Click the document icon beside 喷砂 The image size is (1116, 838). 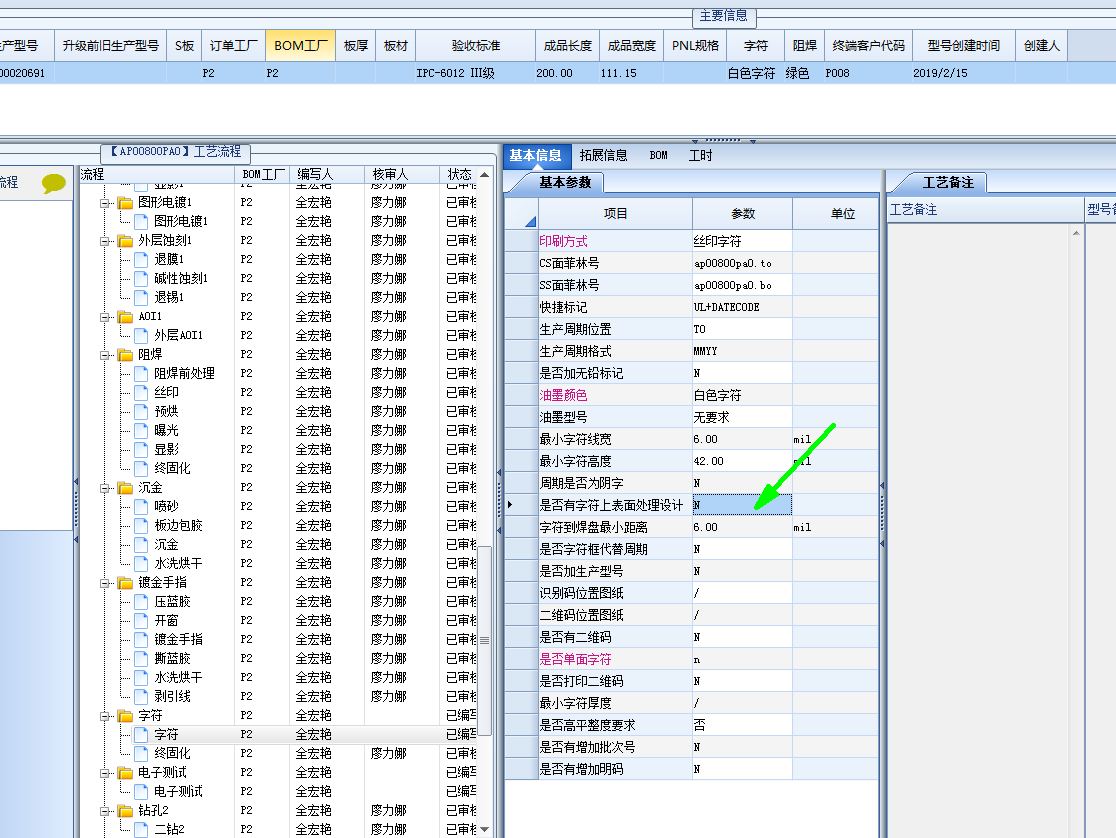142,506
